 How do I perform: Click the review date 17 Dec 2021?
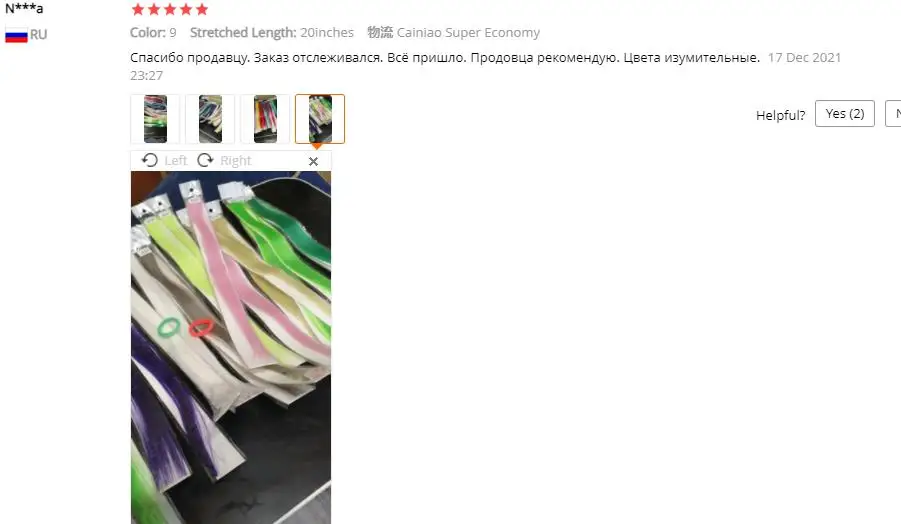pos(804,57)
